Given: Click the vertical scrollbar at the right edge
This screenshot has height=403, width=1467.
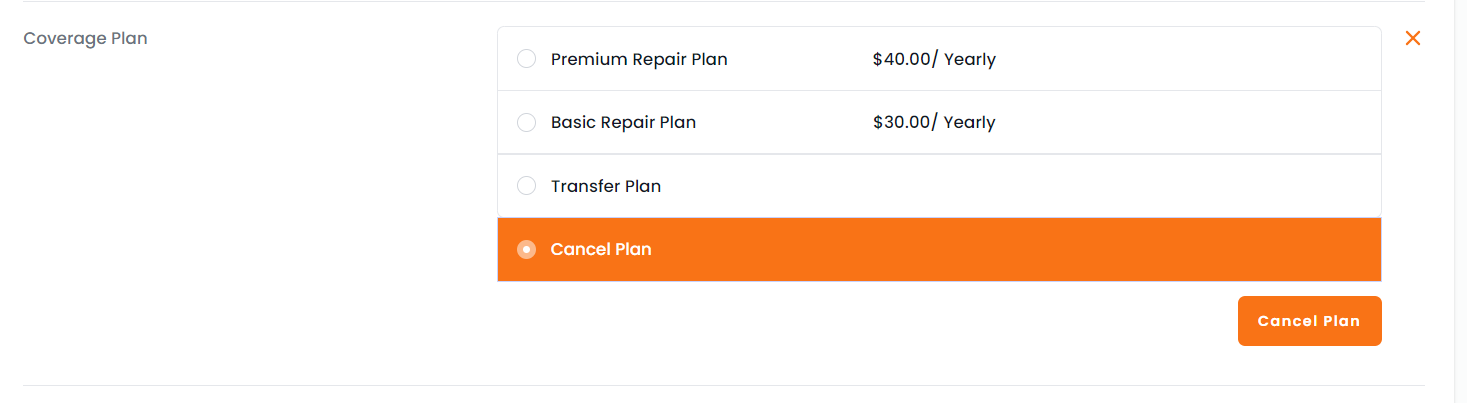Looking at the screenshot, I should [x=1460, y=200].
